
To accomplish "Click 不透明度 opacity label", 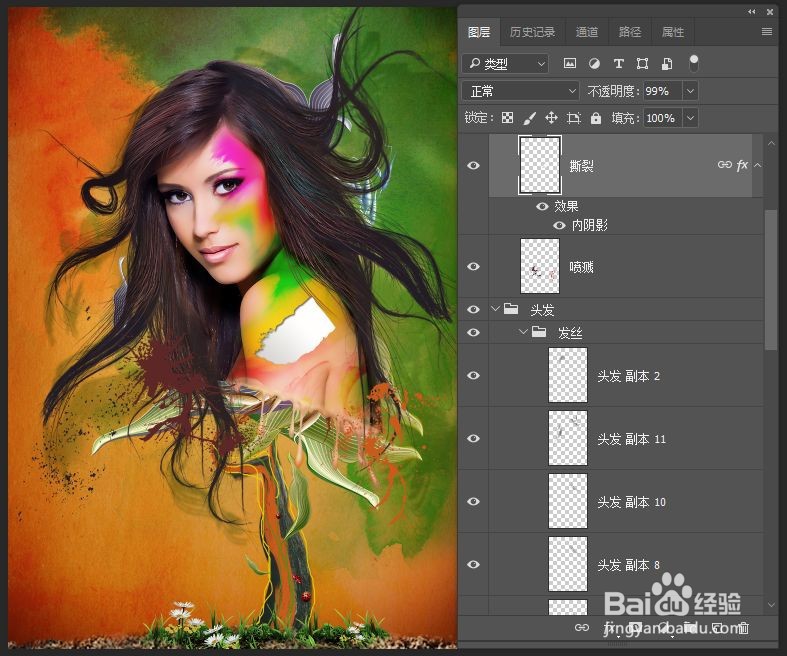I will tap(613, 91).
